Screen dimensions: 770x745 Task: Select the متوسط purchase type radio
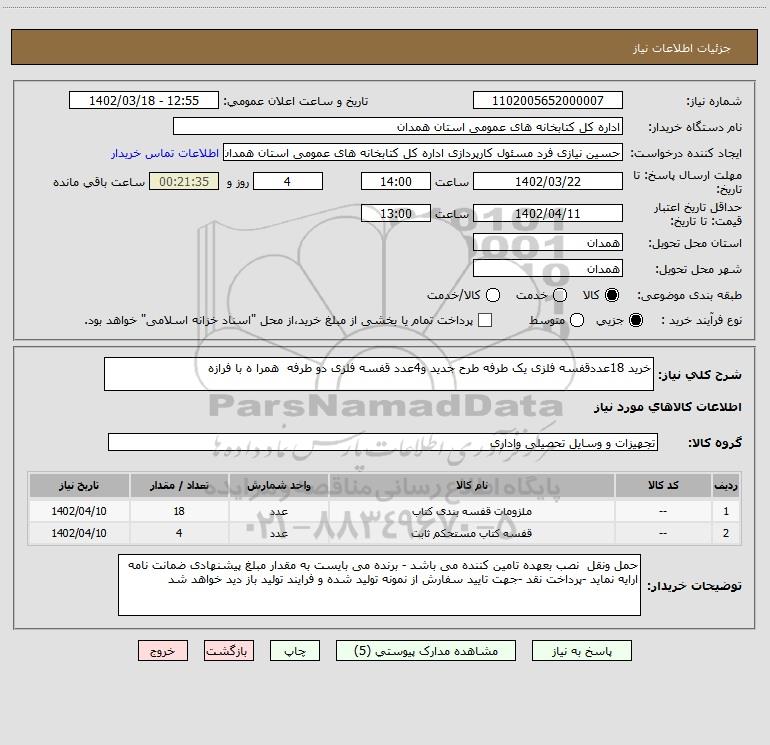tap(577, 320)
